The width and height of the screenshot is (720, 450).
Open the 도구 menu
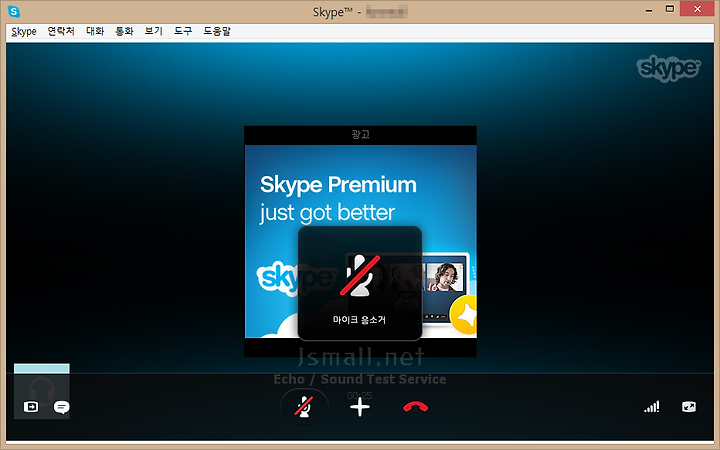(x=183, y=31)
